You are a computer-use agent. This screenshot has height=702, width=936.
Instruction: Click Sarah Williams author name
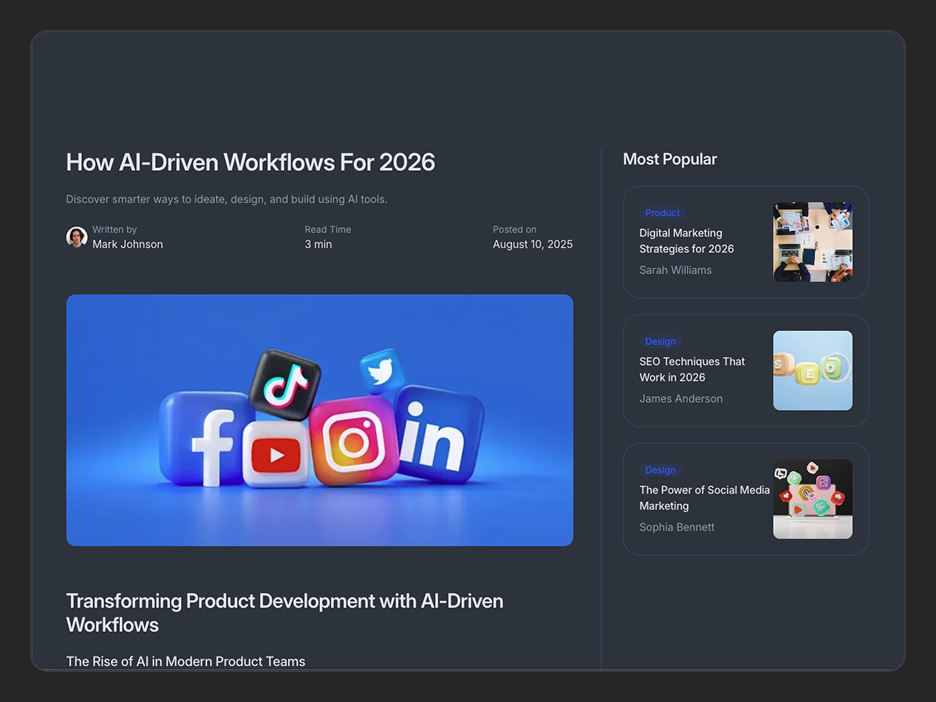(x=675, y=270)
